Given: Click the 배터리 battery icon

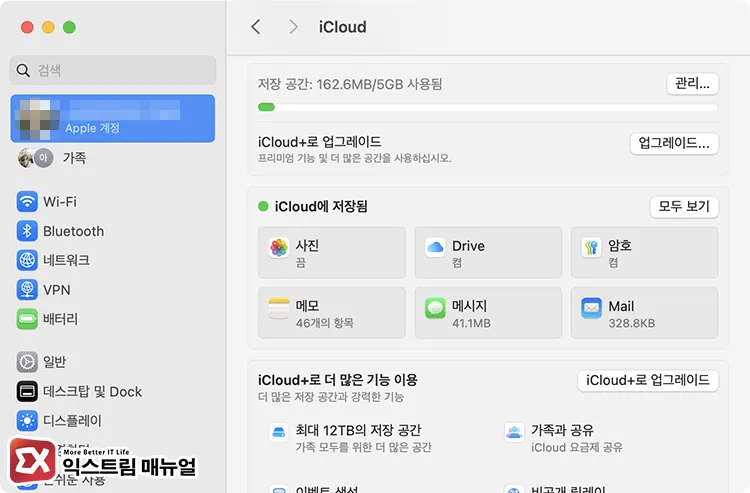Looking at the screenshot, I should coord(27,319).
